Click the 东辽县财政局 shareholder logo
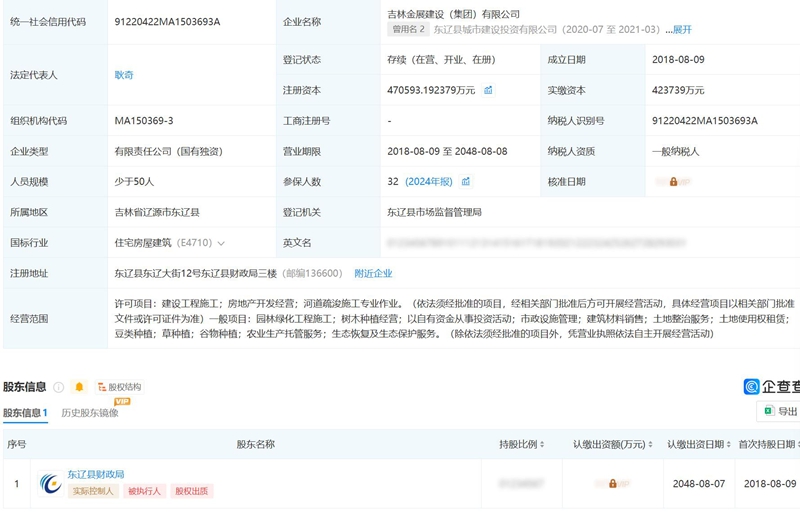This screenshot has width=800, height=525. pyautogui.click(x=50, y=483)
